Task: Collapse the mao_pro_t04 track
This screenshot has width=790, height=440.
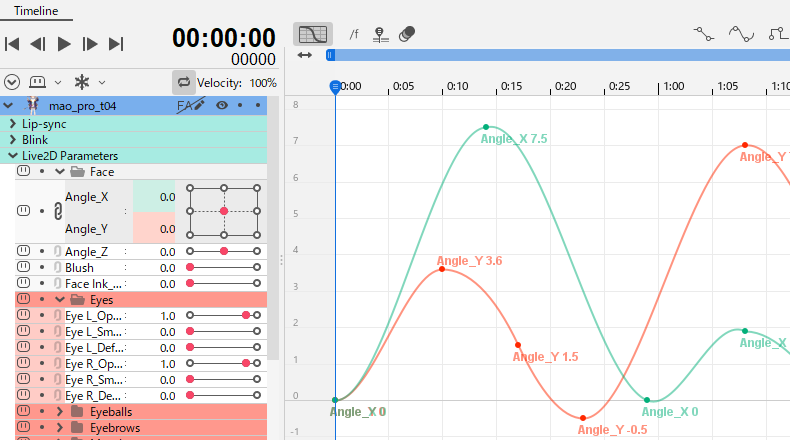Action: (8, 106)
